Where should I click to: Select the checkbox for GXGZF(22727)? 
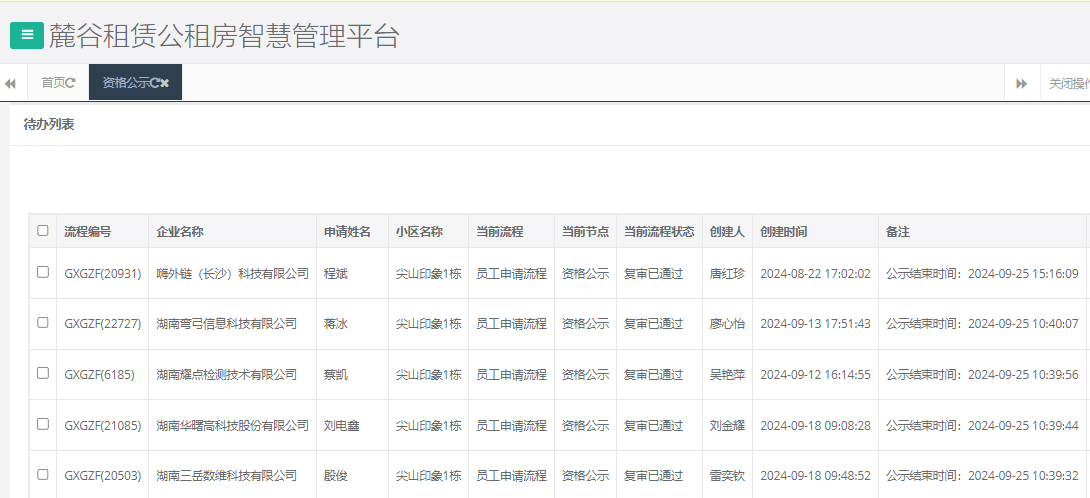coord(42,323)
